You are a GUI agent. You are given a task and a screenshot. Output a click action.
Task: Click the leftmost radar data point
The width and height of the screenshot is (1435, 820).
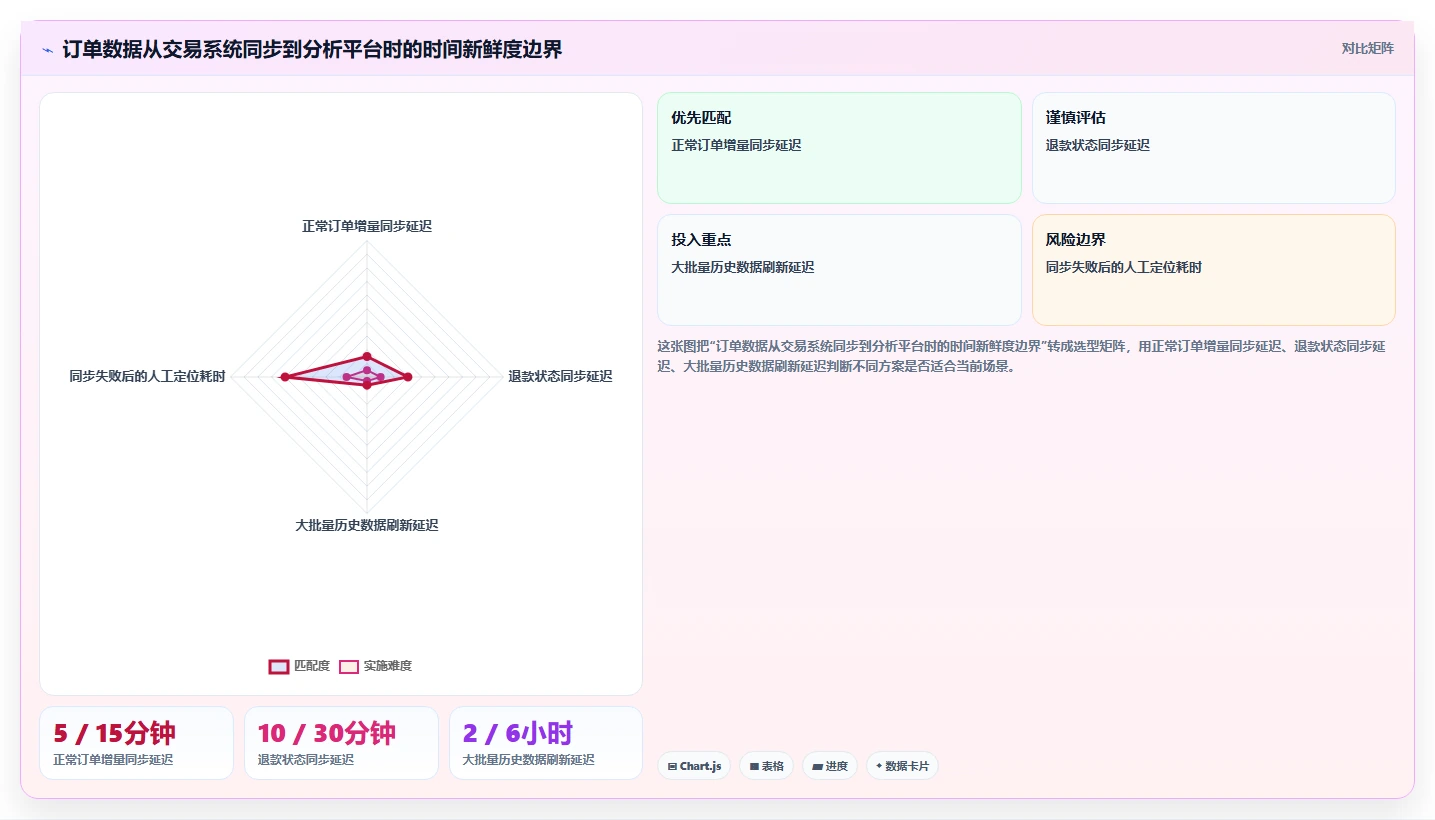285,377
